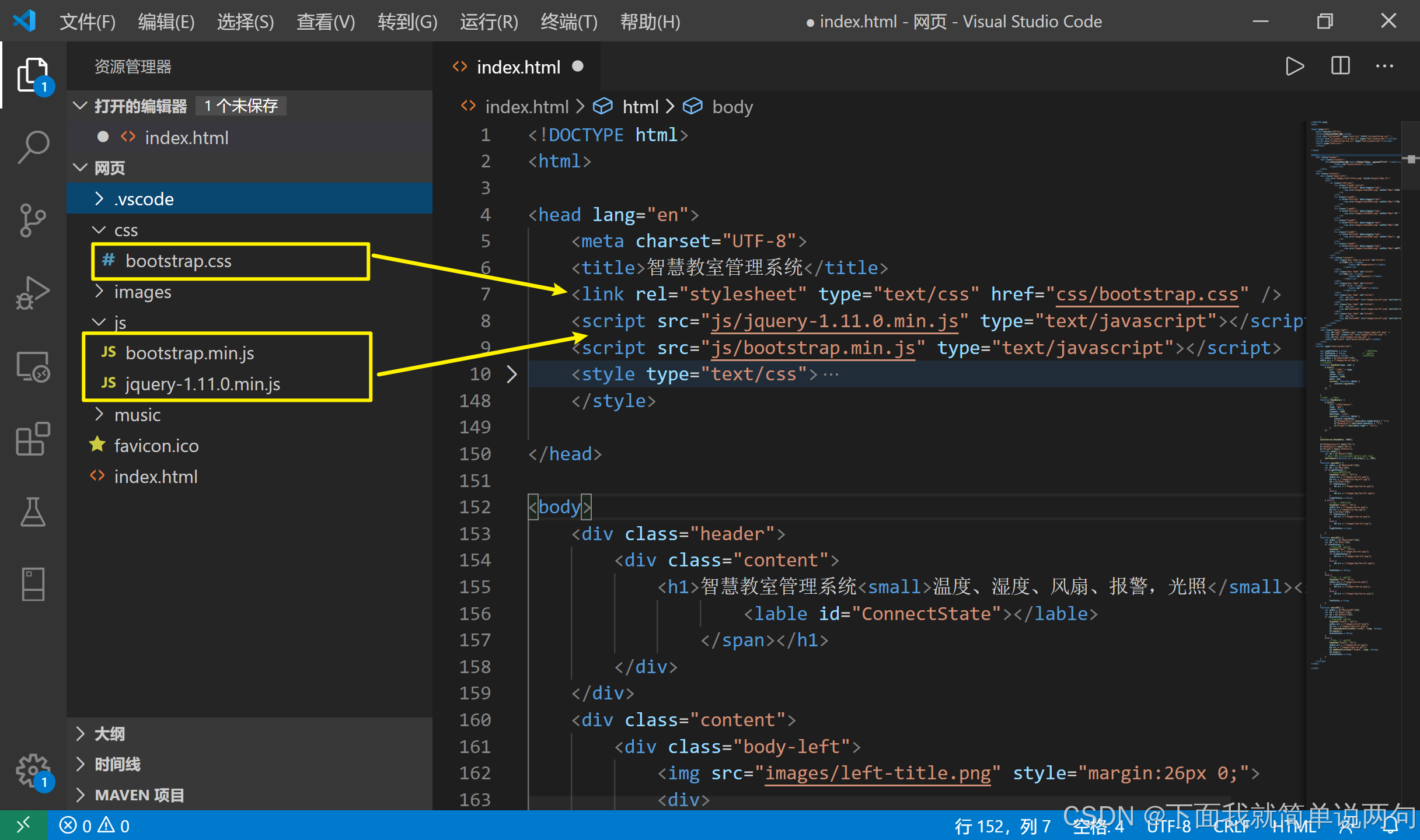1420x840 pixels.
Task: Open the Testing flask view
Action: (33, 512)
